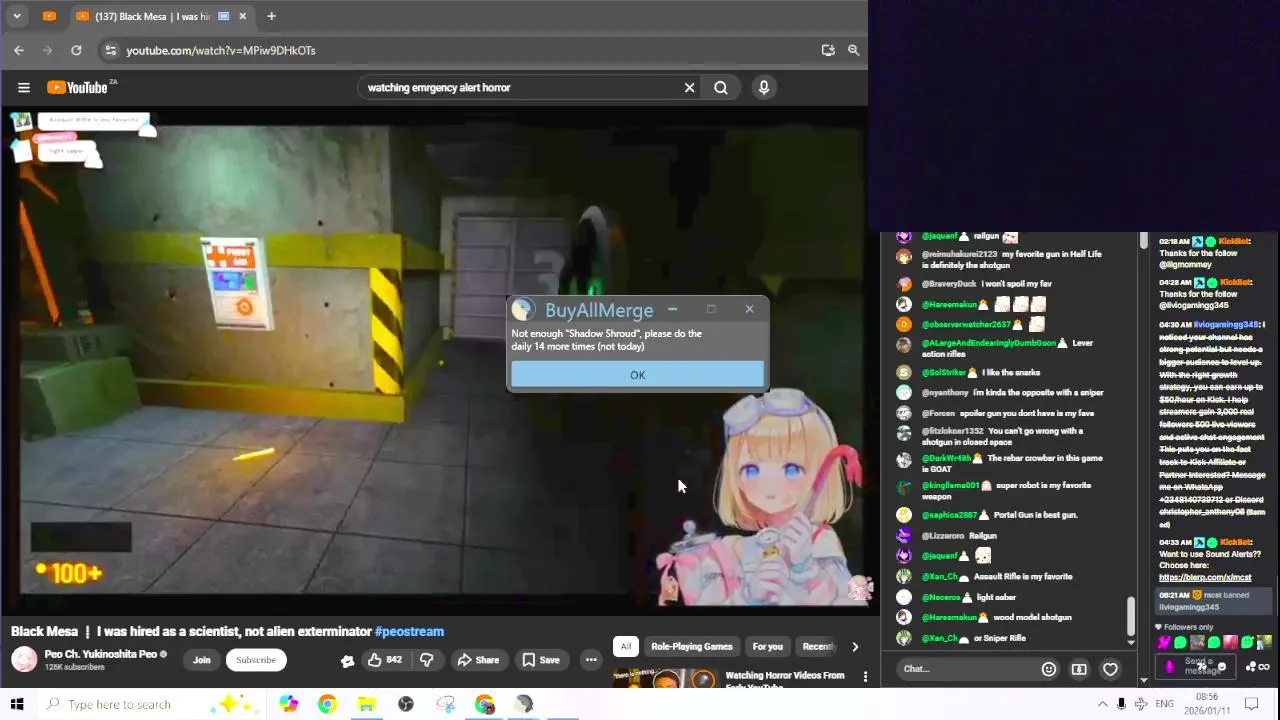The image size is (1280, 720).
Task: Show hidden system tray icons
Action: tap(1102, 704)
